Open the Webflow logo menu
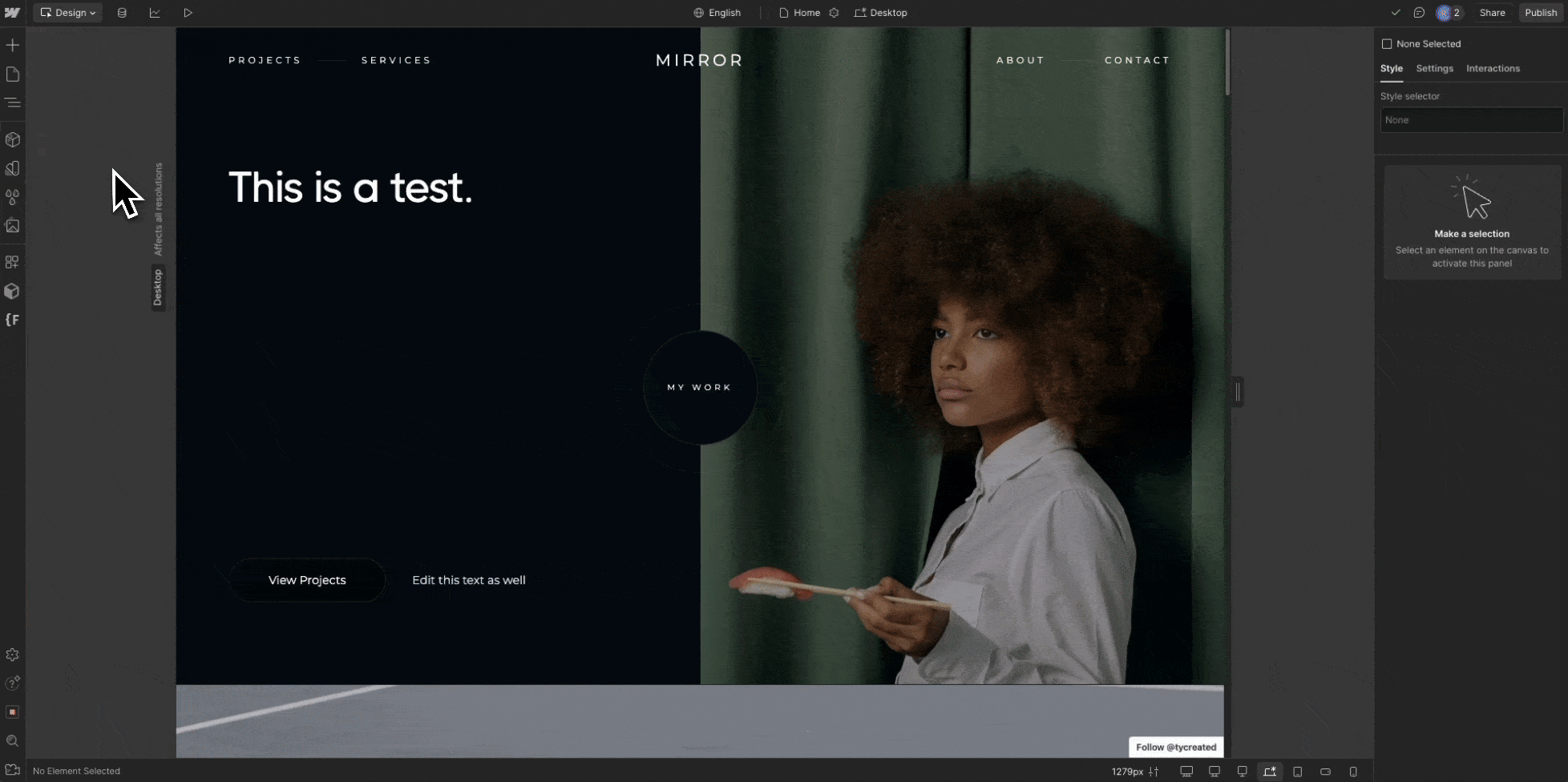 12,13
